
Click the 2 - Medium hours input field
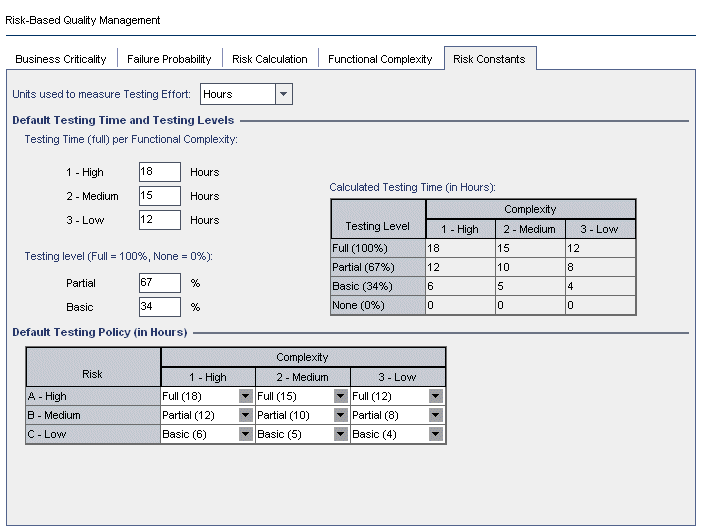coord(160,196)
